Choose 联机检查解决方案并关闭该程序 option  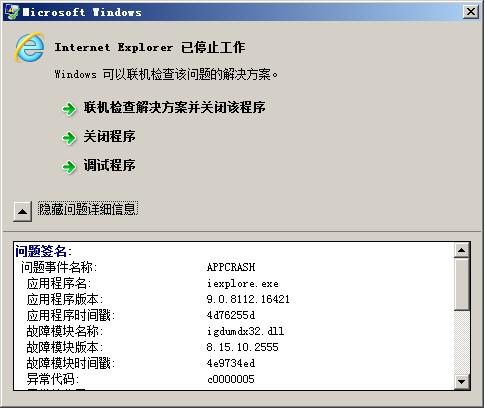click(174, 108)
